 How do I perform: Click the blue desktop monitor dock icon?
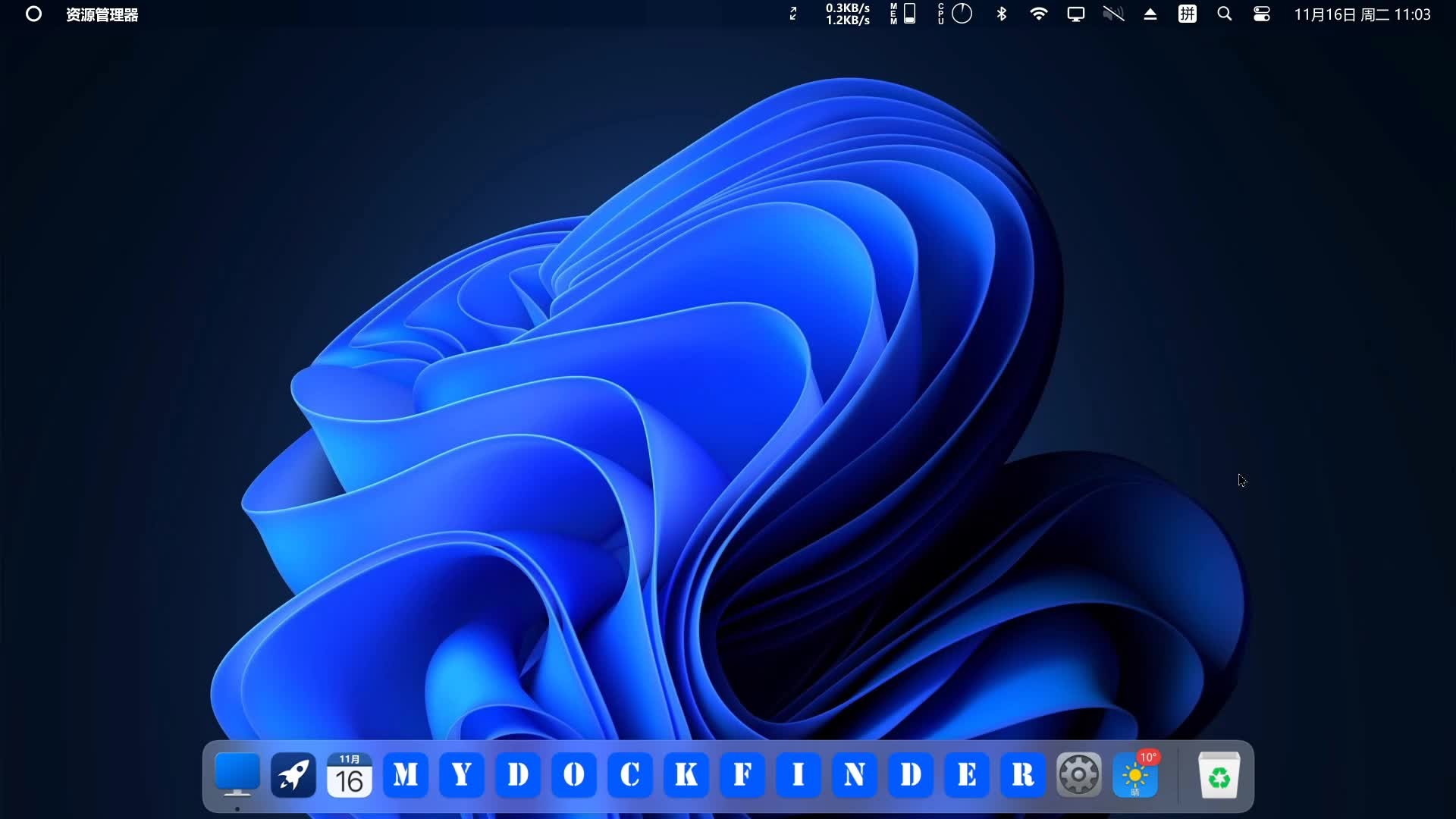tap(237, 775)
